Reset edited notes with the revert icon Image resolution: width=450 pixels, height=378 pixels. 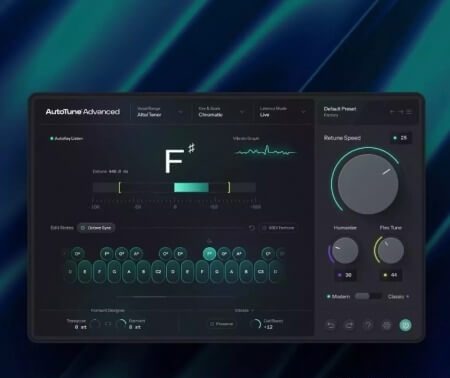(x=252, y=228)
